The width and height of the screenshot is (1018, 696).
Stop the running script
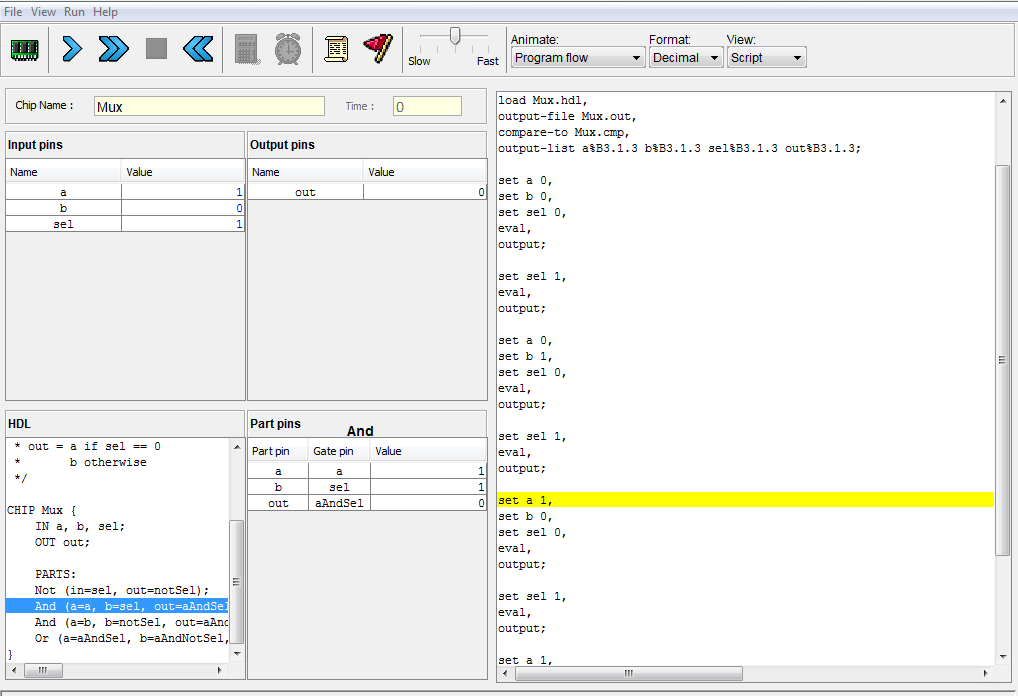tap(156, 49)
